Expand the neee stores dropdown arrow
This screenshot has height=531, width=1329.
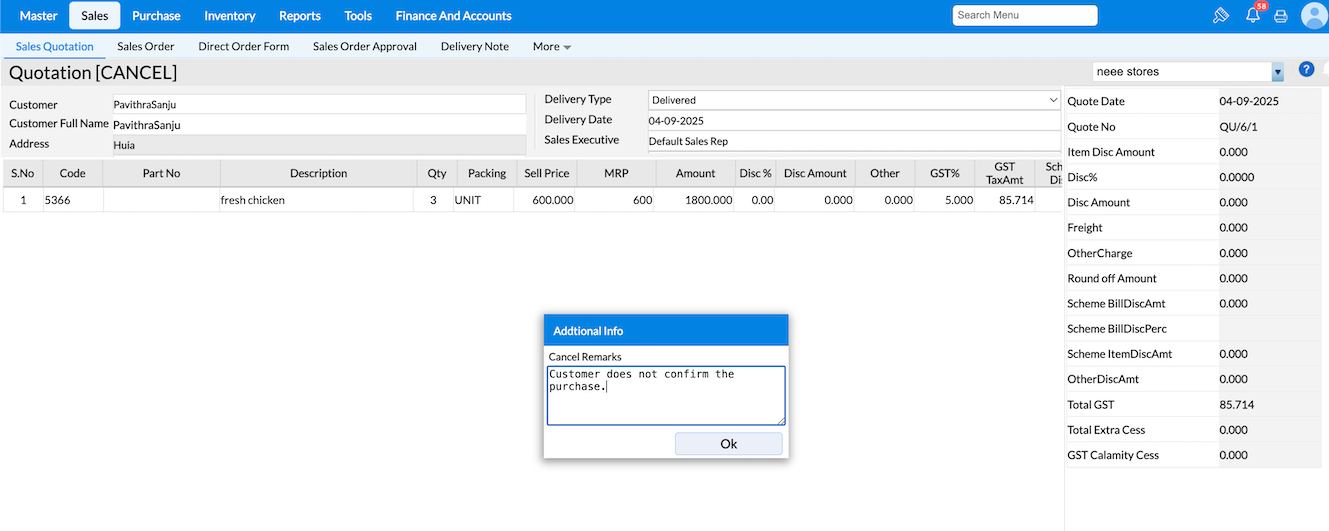coord(1277,72)
